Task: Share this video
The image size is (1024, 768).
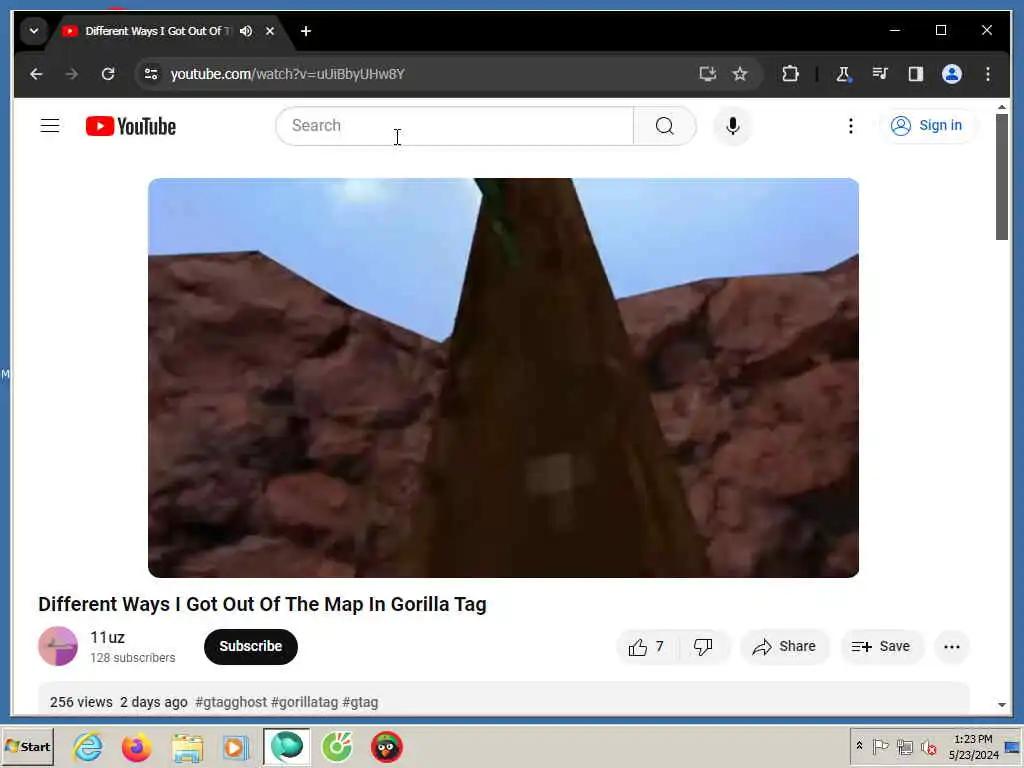Action: [x=784, y=647]
